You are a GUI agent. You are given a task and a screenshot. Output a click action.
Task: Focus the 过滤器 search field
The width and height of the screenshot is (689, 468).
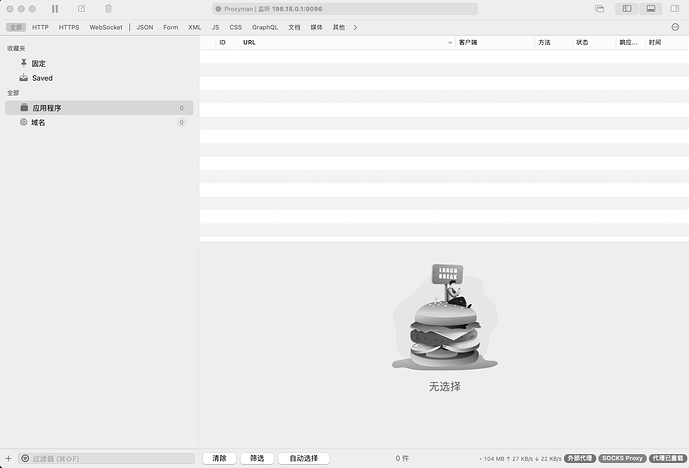pyautogui.click(x=106, y=458)
